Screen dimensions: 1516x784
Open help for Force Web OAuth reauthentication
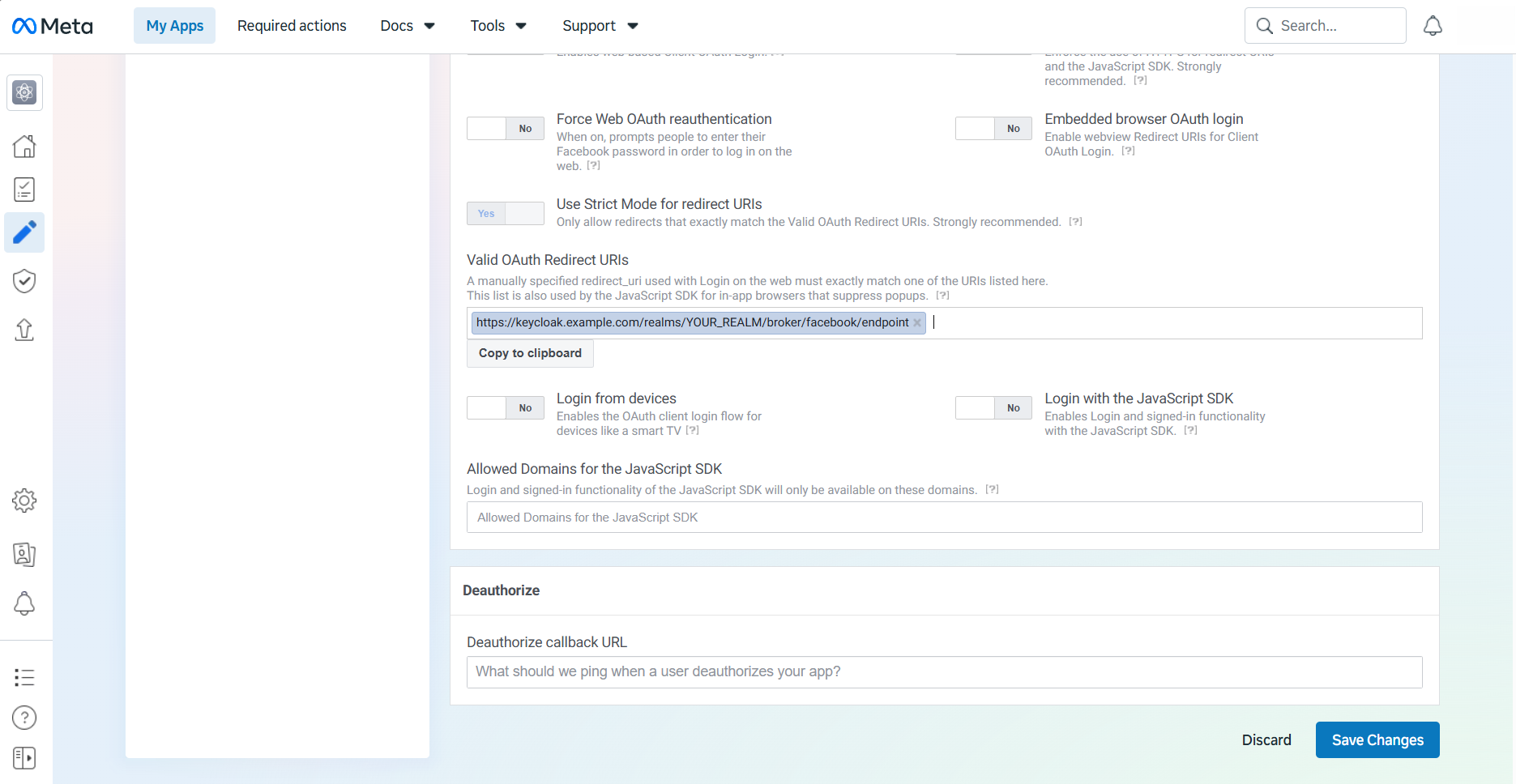point(594,165)
